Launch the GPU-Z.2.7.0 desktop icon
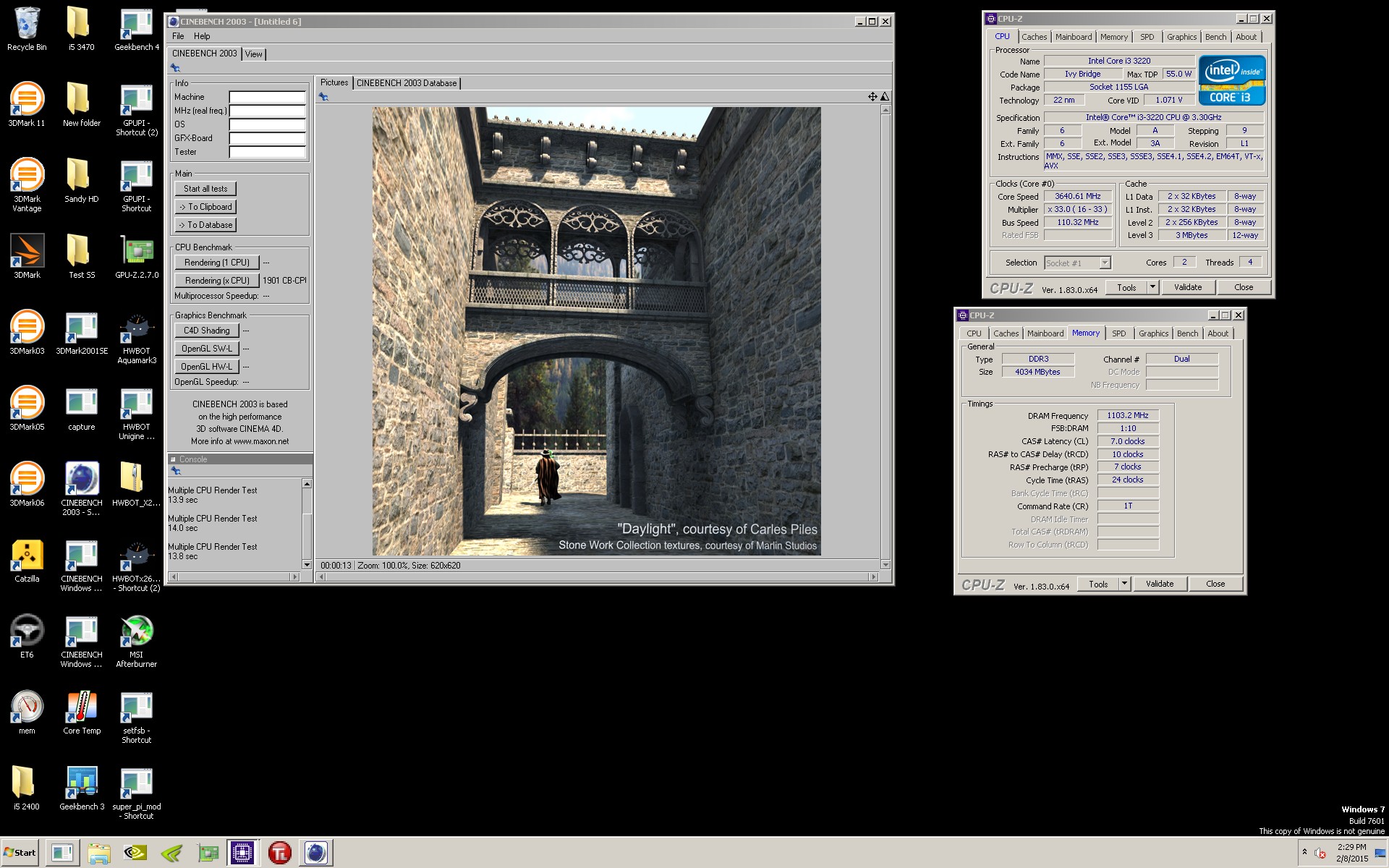This screenshot has height=868, width=1389. [136, 257]
